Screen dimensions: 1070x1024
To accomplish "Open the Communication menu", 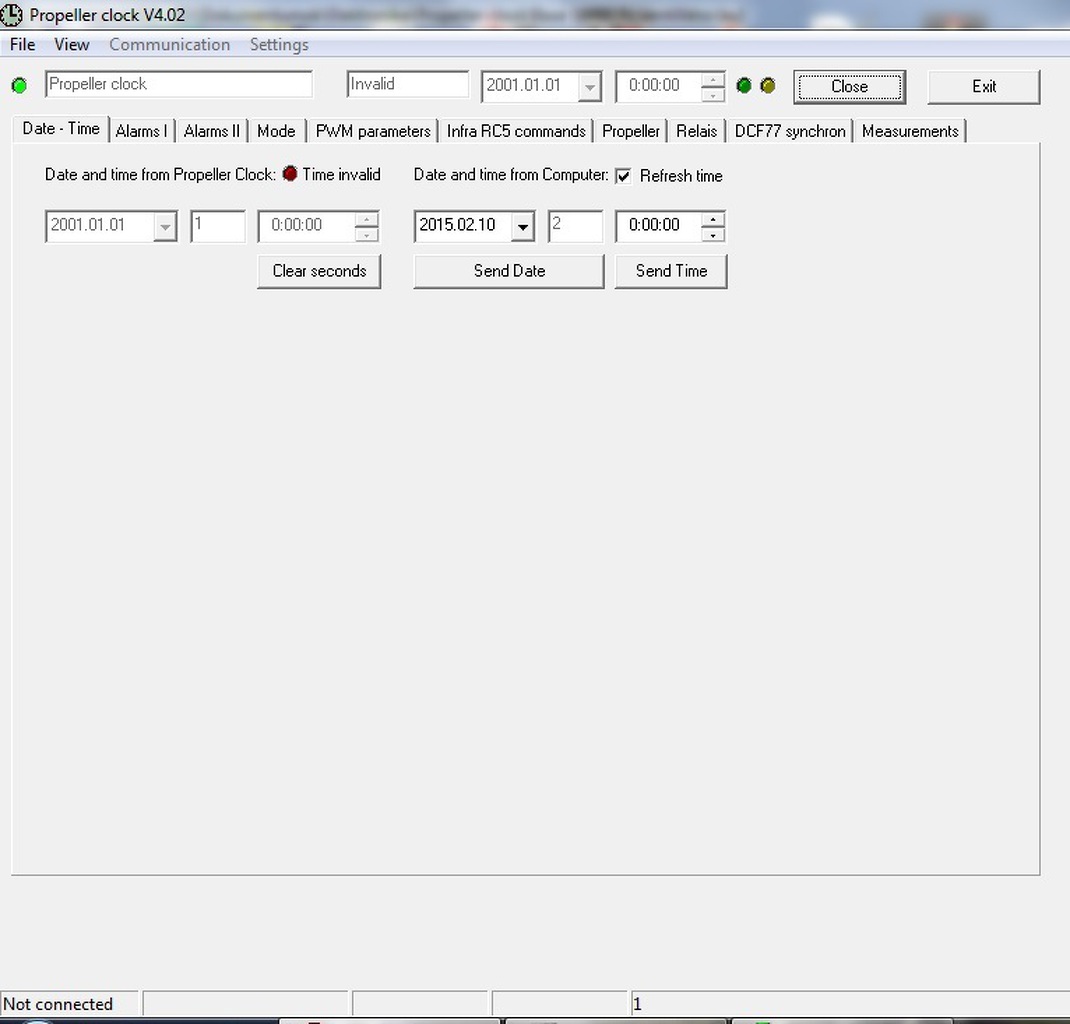I will (169, 44).
